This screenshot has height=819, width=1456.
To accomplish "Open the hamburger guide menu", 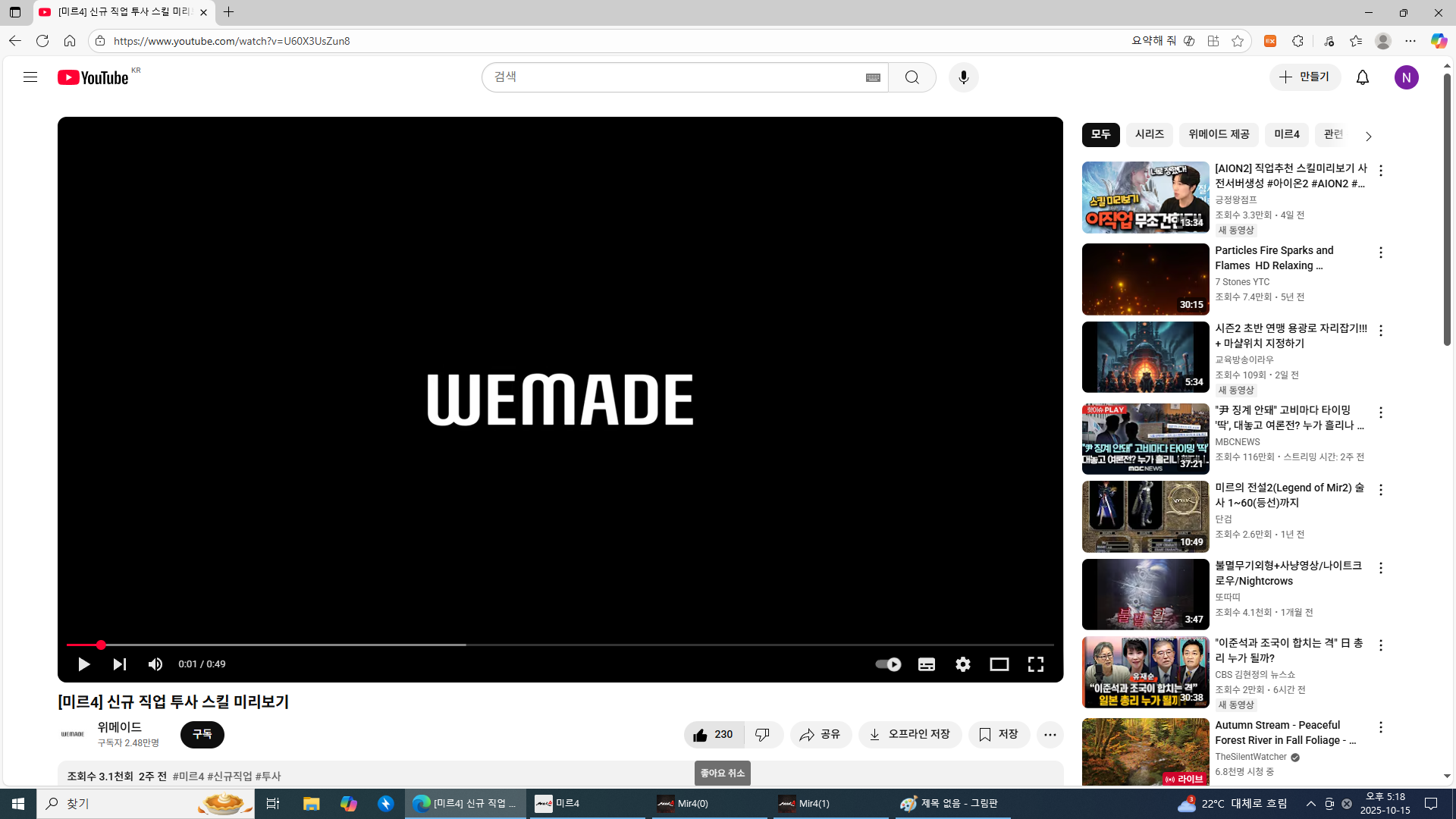I will click(x=30, y=77).
